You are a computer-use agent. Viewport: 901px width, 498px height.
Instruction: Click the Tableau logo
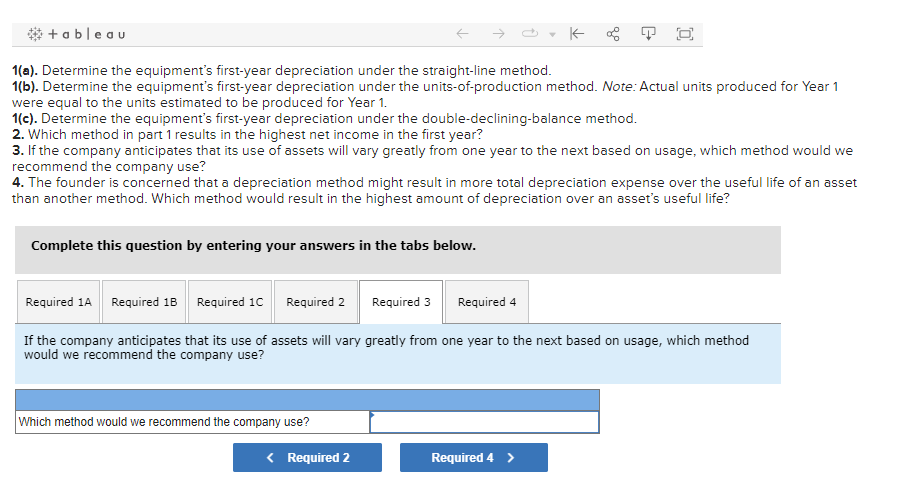[76, 34]
